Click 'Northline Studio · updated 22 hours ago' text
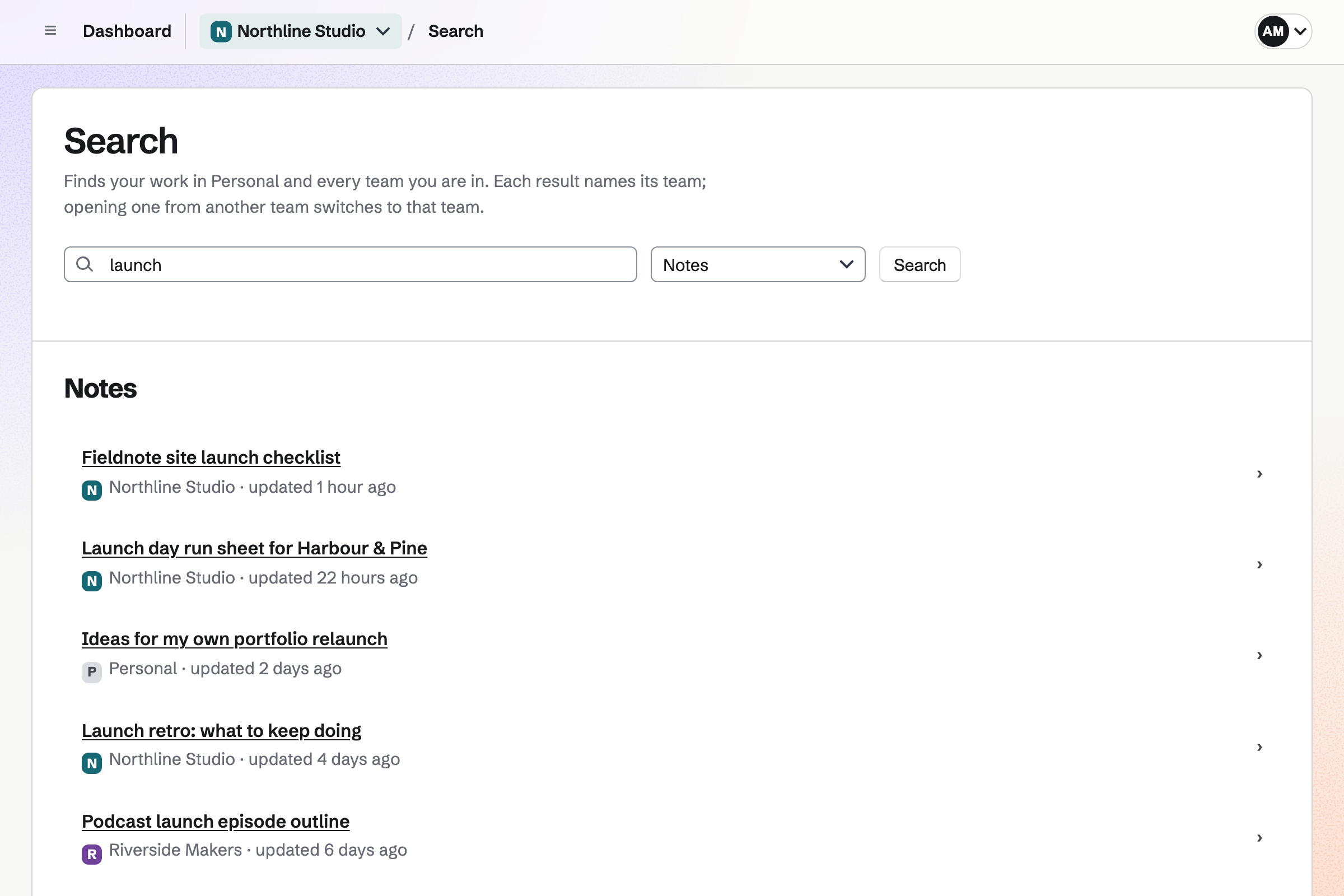The height and width of the screenshot is (896, 1344). [263, 578]
